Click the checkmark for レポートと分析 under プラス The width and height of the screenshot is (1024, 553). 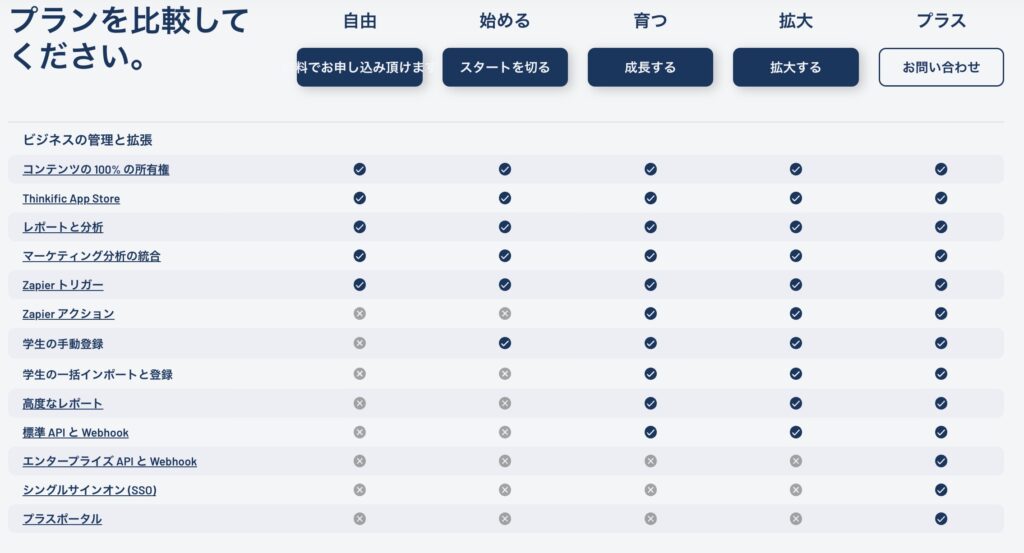point(941,227)
